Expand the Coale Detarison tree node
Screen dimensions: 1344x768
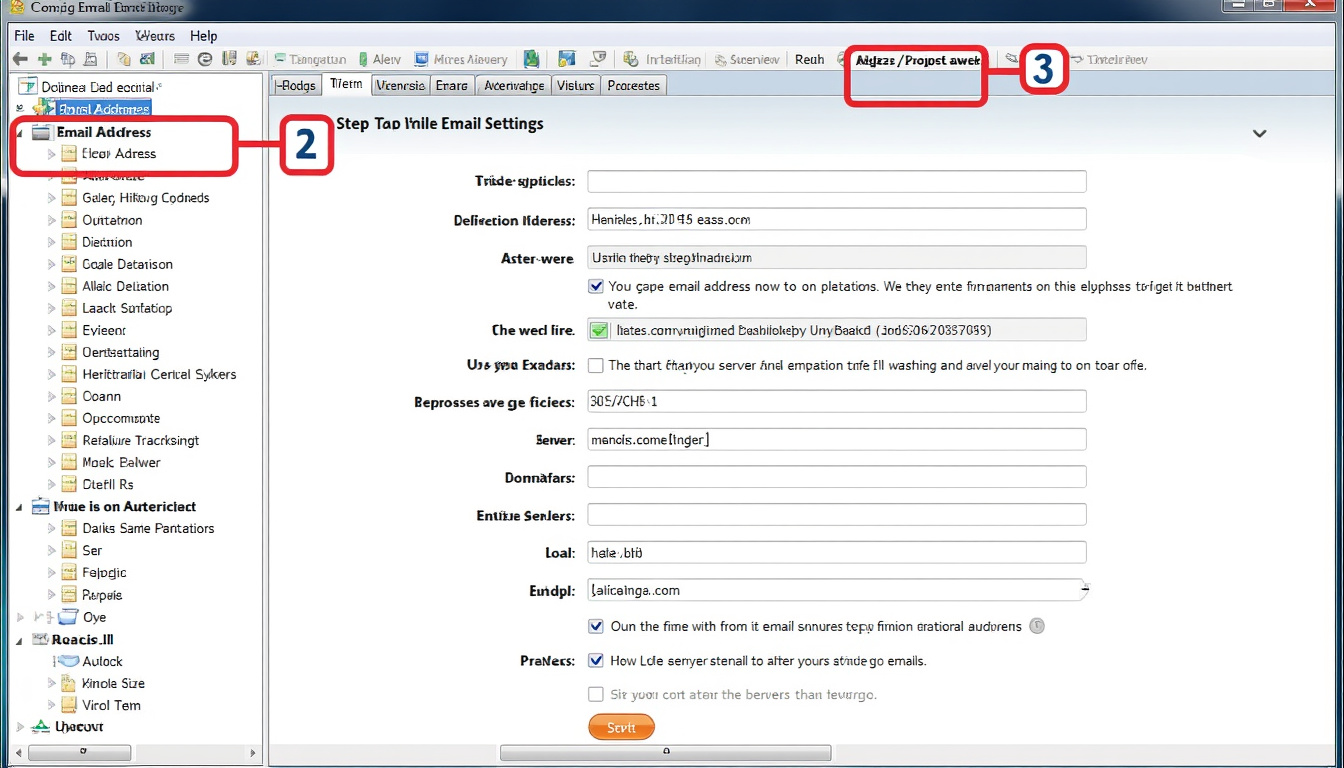52,264
